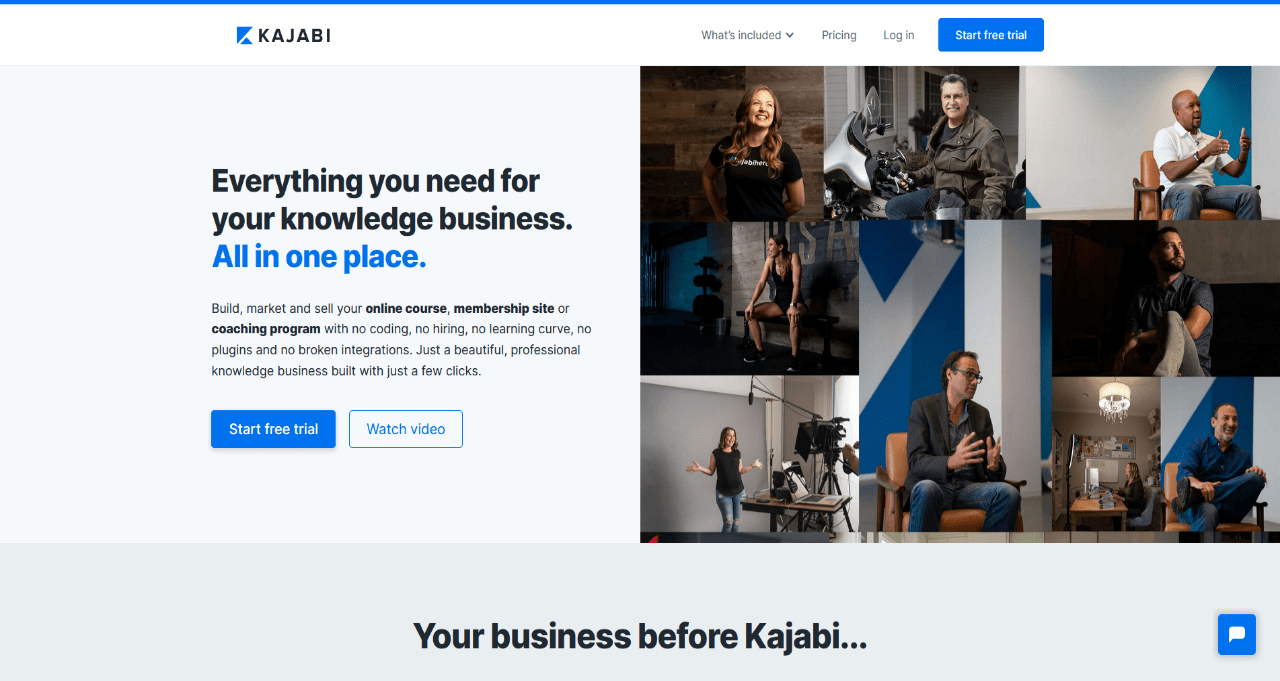Play the Watch video button
The image size is (1280, 681).
[x=406, y=429]
